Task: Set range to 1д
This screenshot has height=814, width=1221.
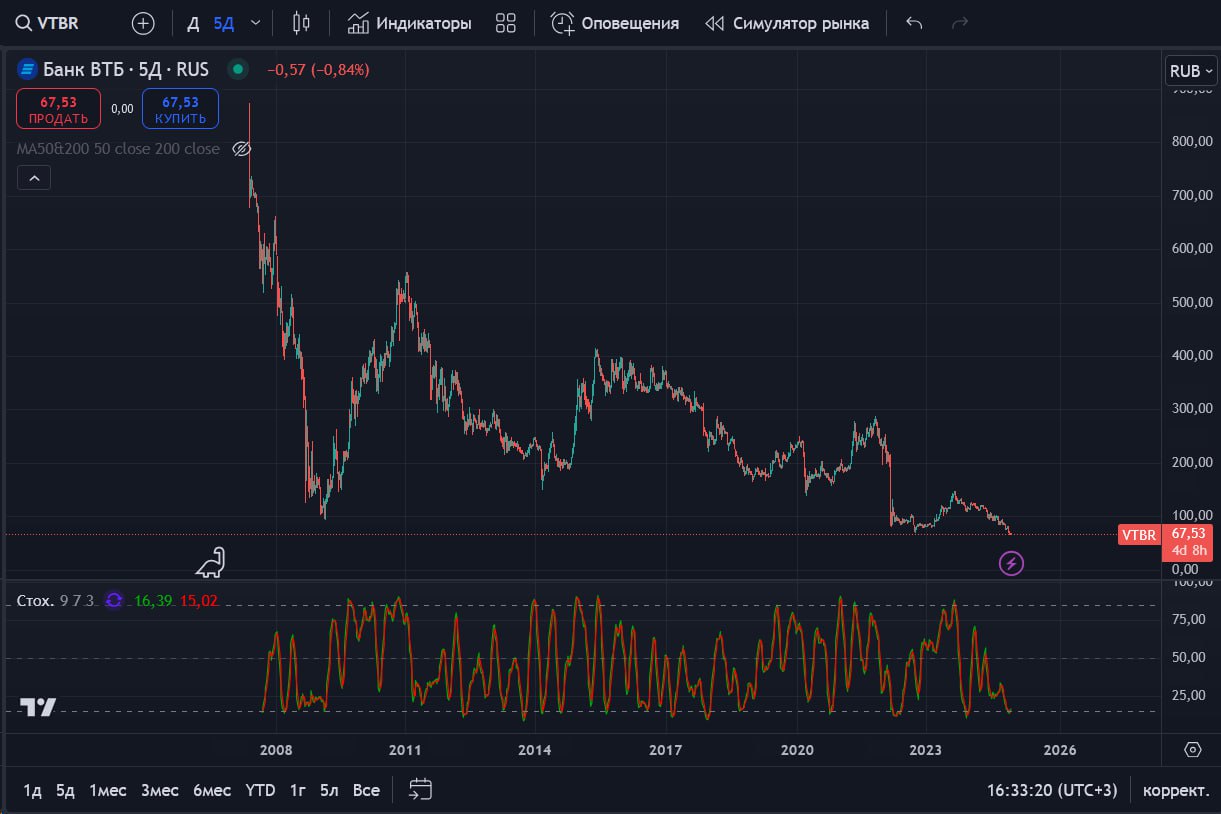Action: pyautogui.click(x=32, y=790)
